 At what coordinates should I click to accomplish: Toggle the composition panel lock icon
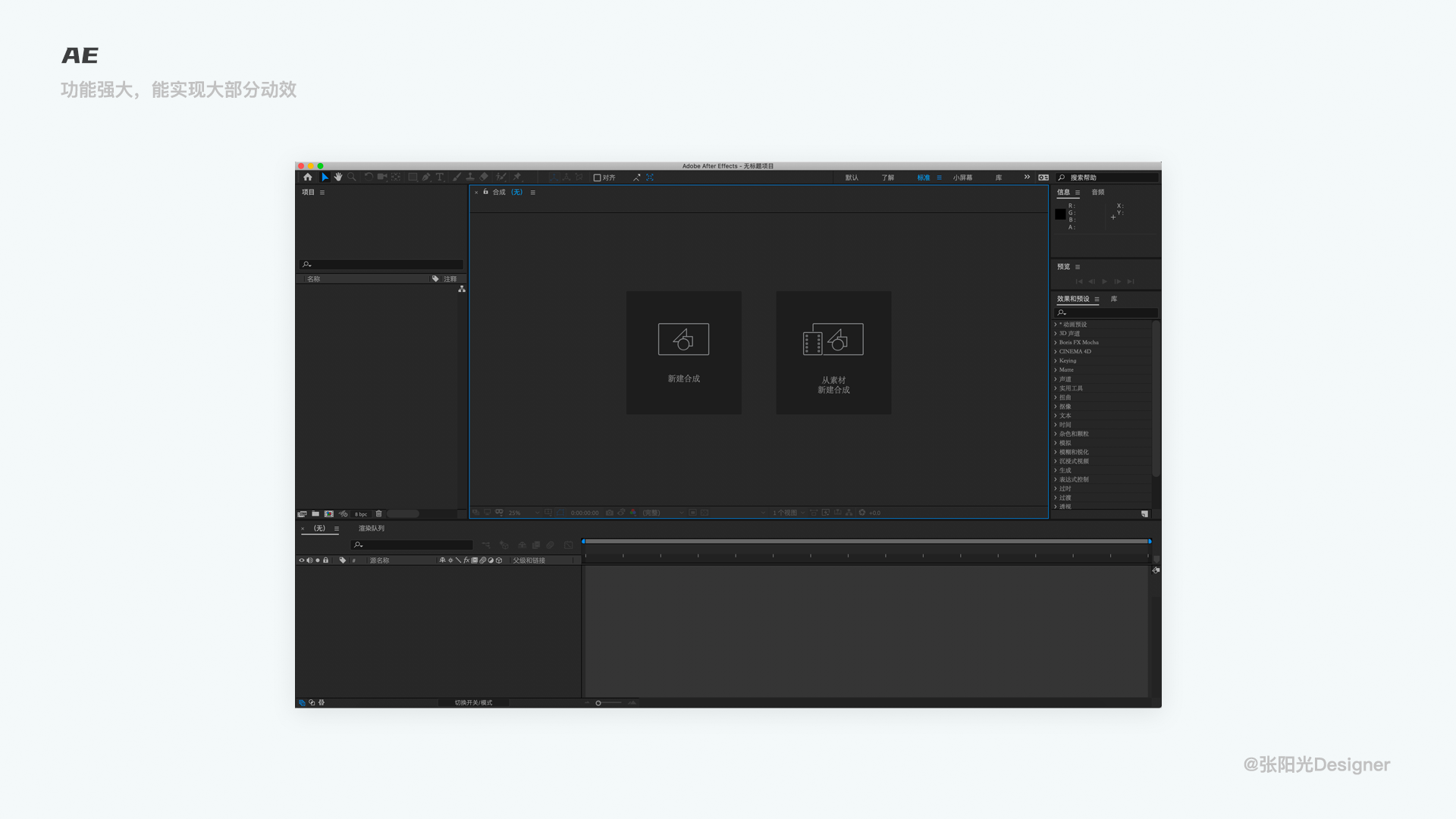[486, 192]
